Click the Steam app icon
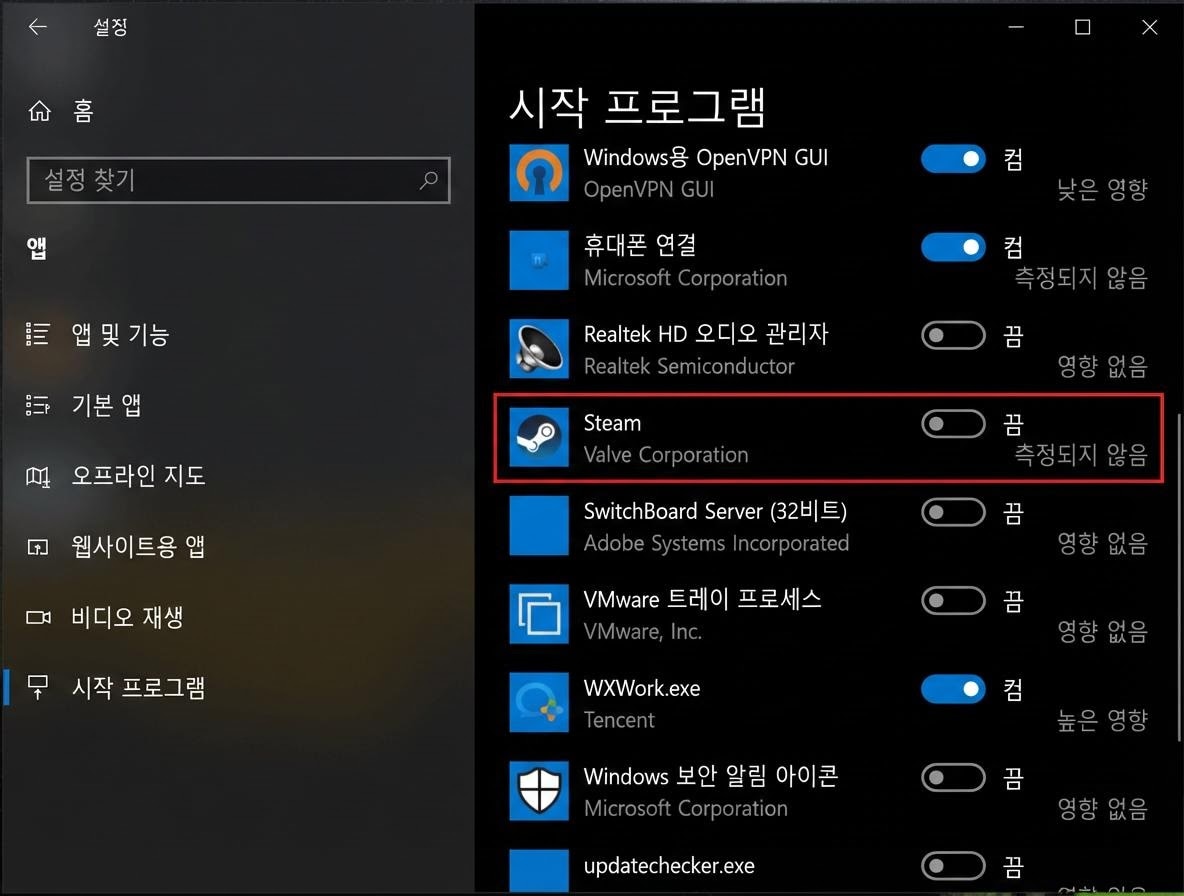The image size is (1184, 896). (539, 437)
